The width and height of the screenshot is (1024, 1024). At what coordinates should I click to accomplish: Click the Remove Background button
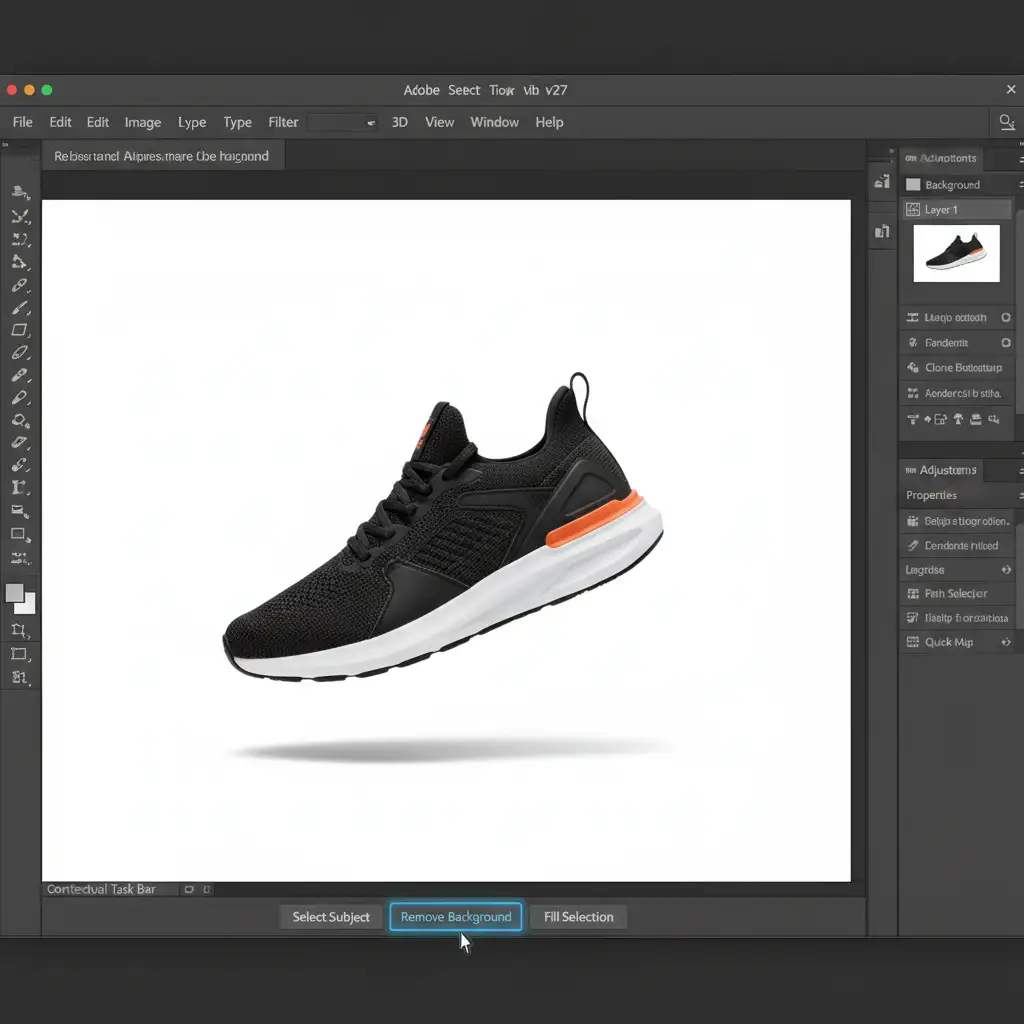(456, 917)
